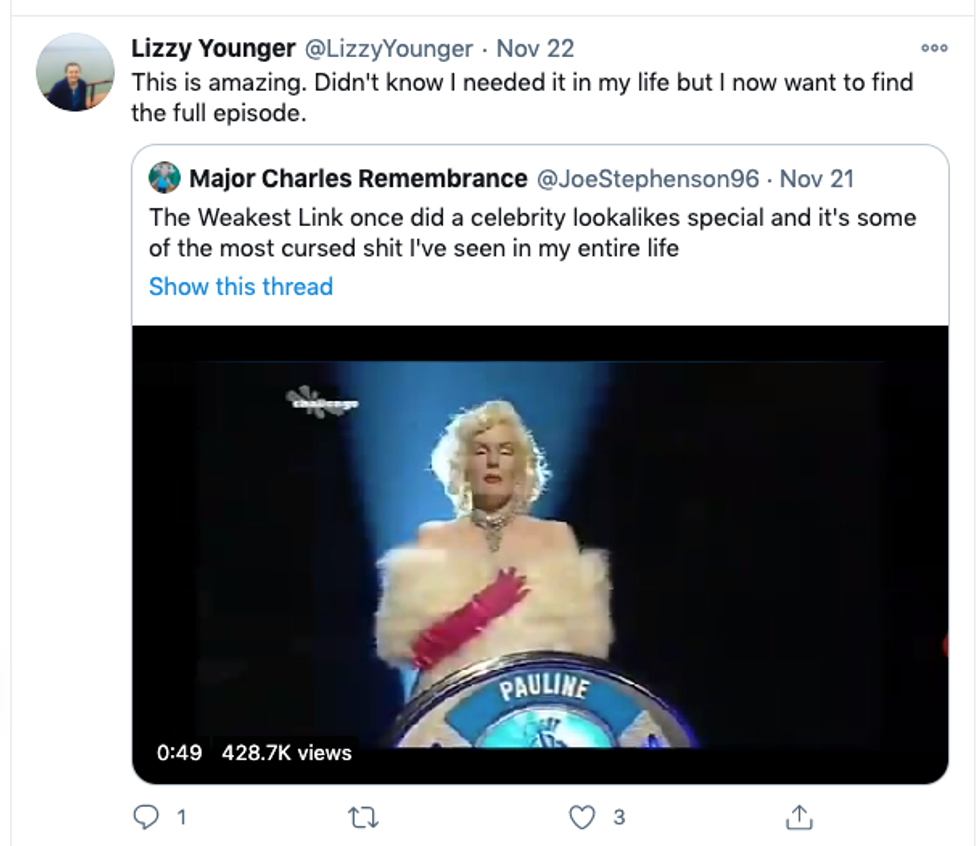Click the 0:49 video duration label
The image size is (980, 846).
(x=180, y=753)
